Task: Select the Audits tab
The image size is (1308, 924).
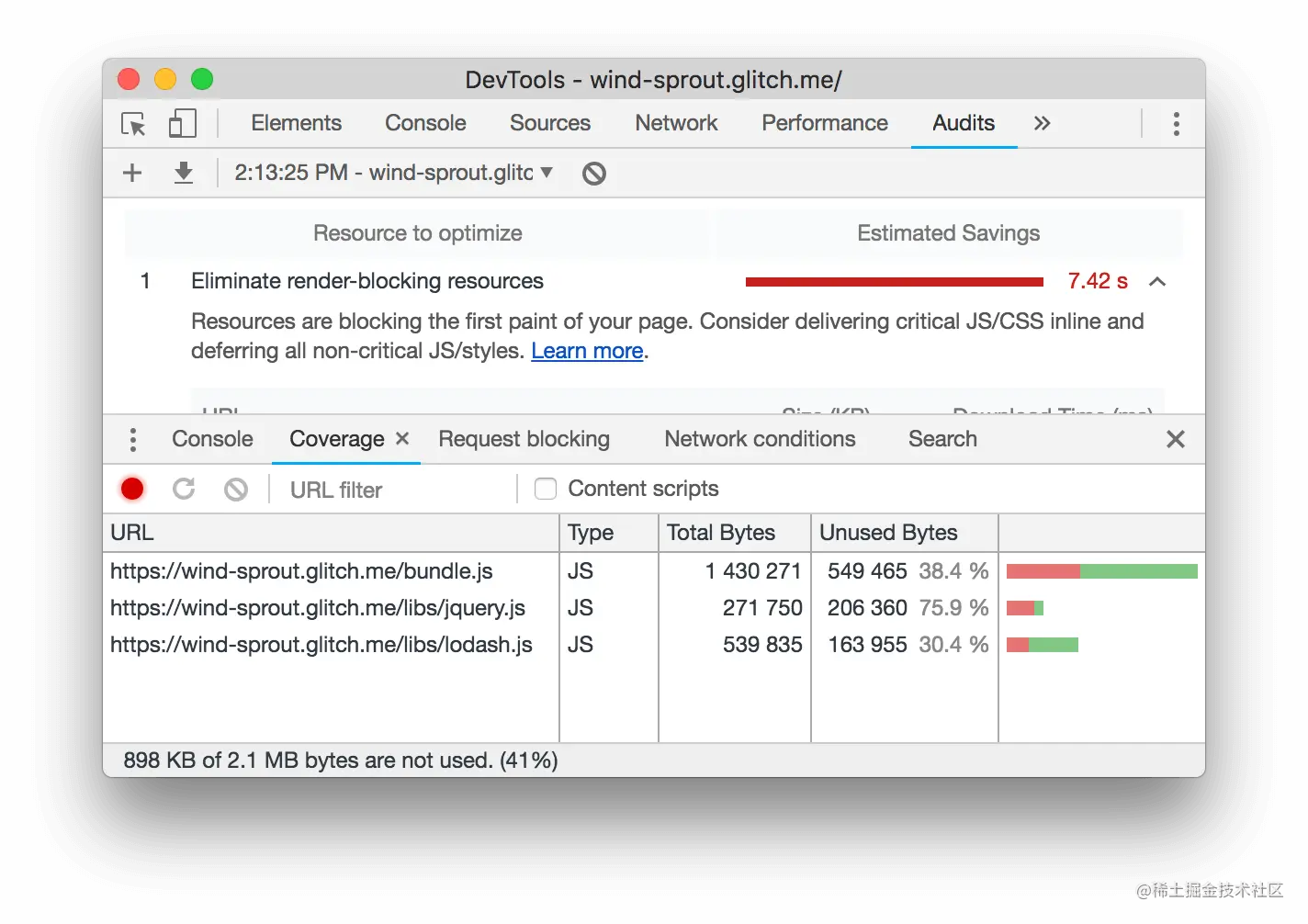Action: pyautogui.click(x=964, y=123)
